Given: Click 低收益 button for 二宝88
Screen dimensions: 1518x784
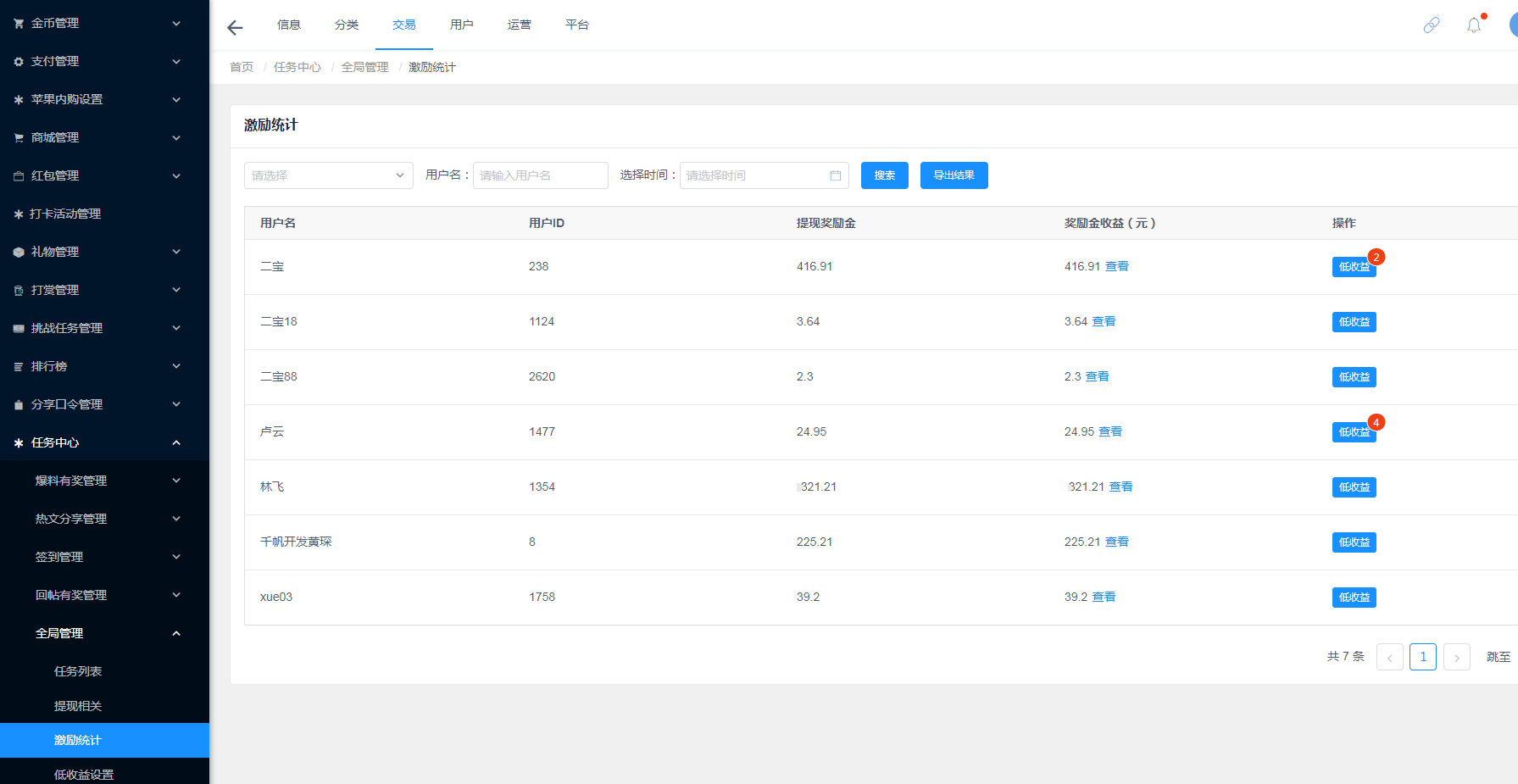Looking at the screenshot, I should pyautogui.click(x=1354, y=377).
